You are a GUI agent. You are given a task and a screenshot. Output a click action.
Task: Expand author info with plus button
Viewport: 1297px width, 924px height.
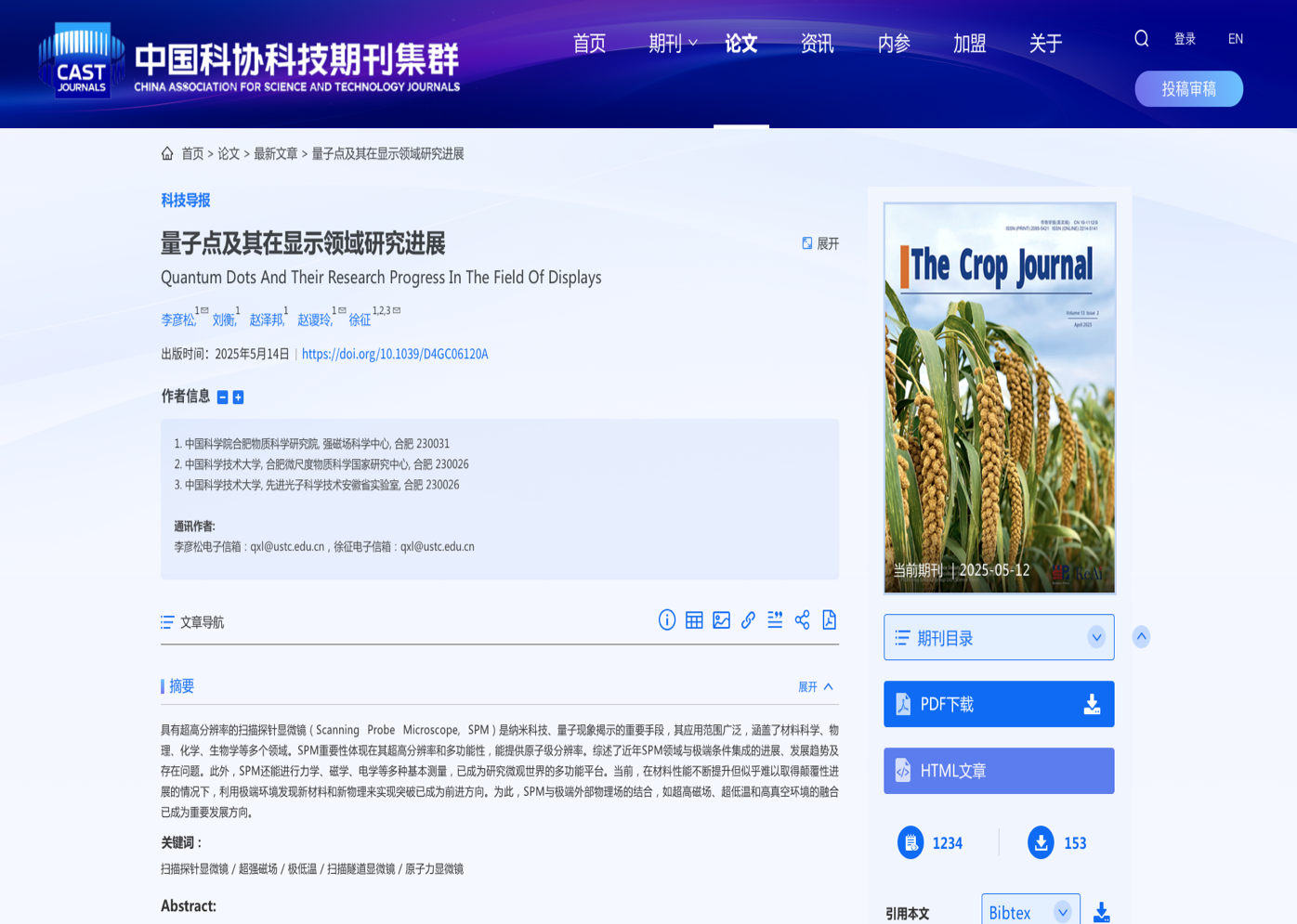238,397
